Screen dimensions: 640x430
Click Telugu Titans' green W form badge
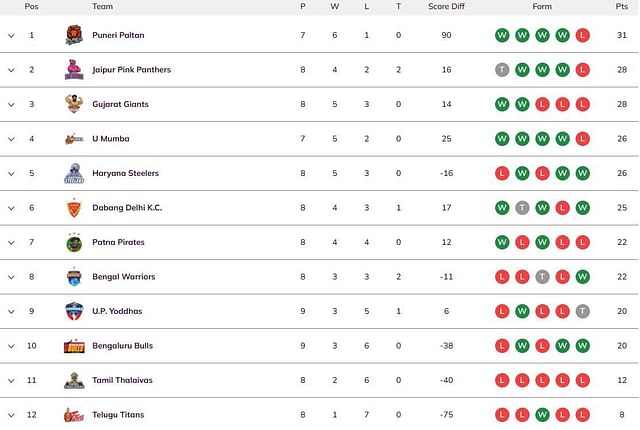pyautogui.click(x=542, y=415)
